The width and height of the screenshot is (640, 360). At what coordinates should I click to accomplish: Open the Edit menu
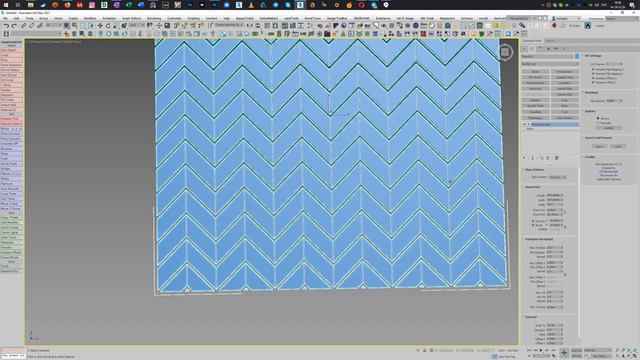coord(16,18)
